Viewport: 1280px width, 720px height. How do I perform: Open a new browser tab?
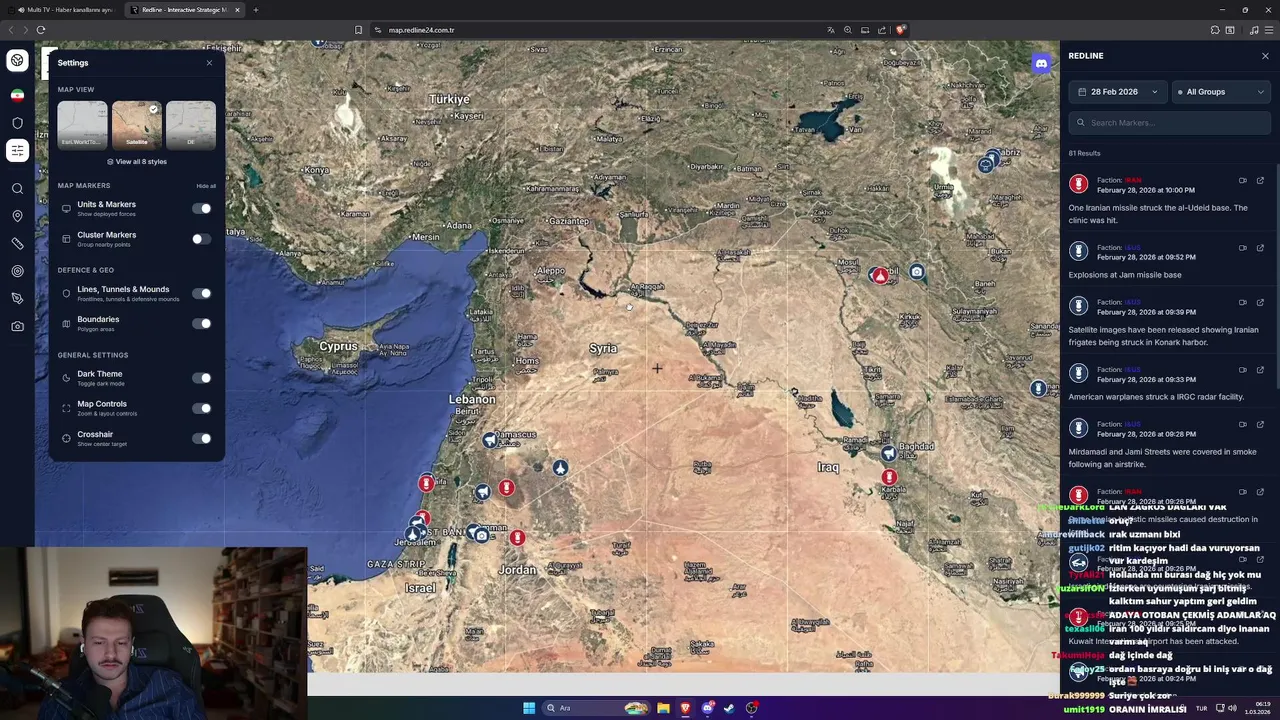(x=256, y=10)
